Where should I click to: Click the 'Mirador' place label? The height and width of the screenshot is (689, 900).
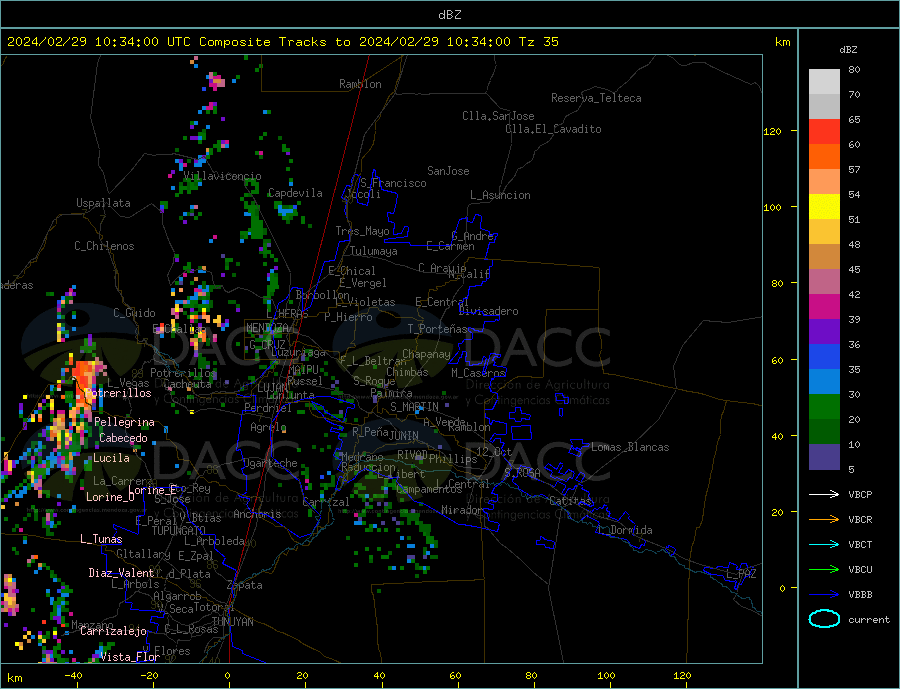coord(462,510)
